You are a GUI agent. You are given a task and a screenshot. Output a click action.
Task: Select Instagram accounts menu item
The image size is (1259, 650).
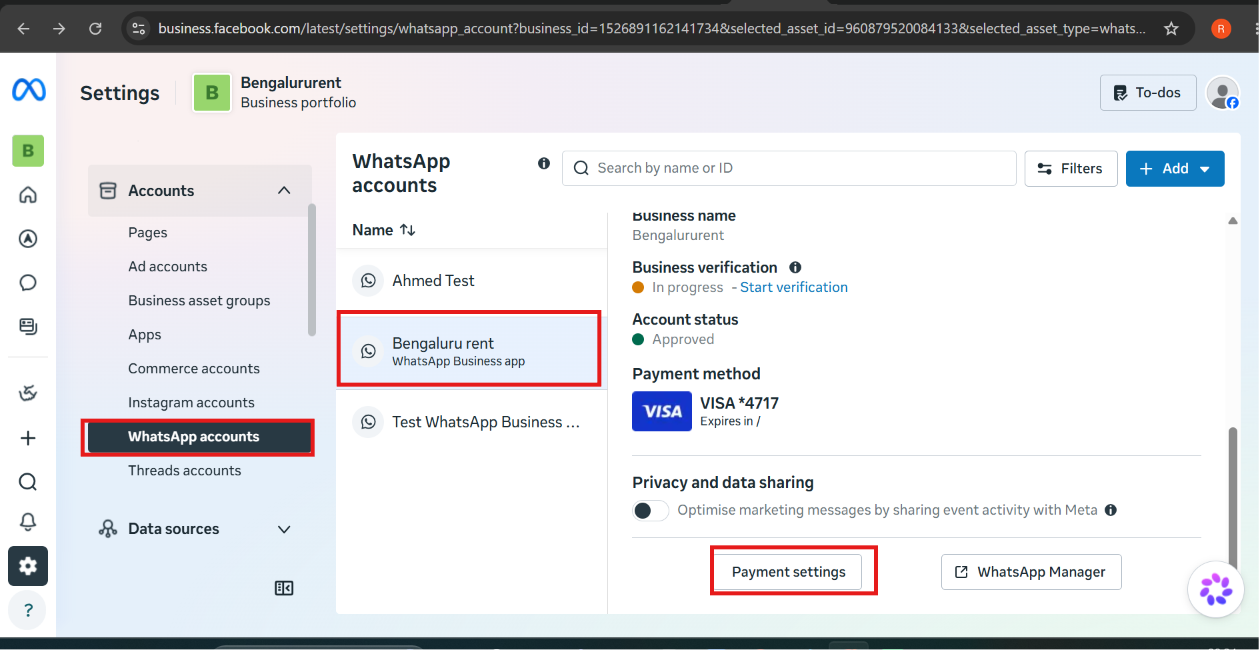191,403
